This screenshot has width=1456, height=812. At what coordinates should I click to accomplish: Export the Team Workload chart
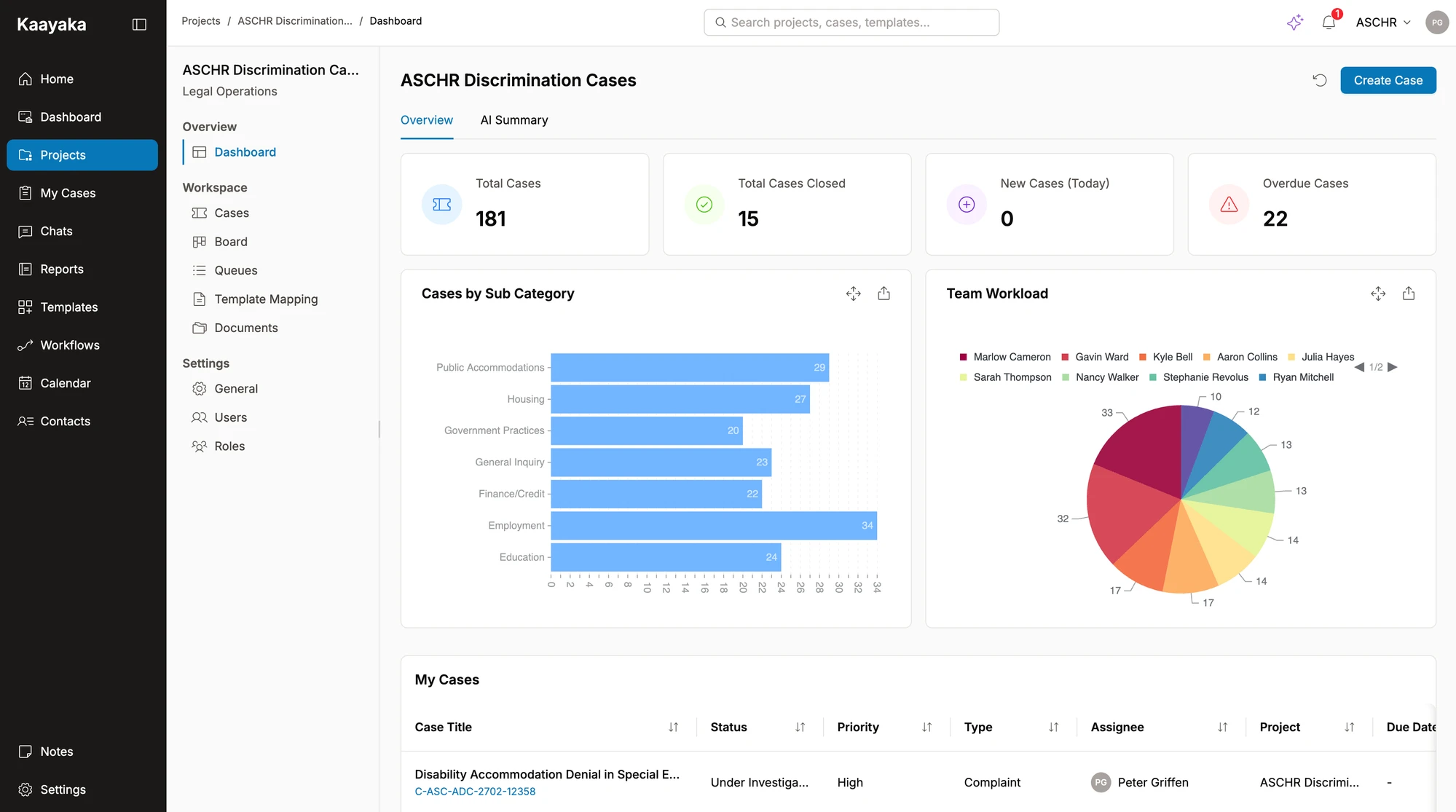coord(1408,293)
